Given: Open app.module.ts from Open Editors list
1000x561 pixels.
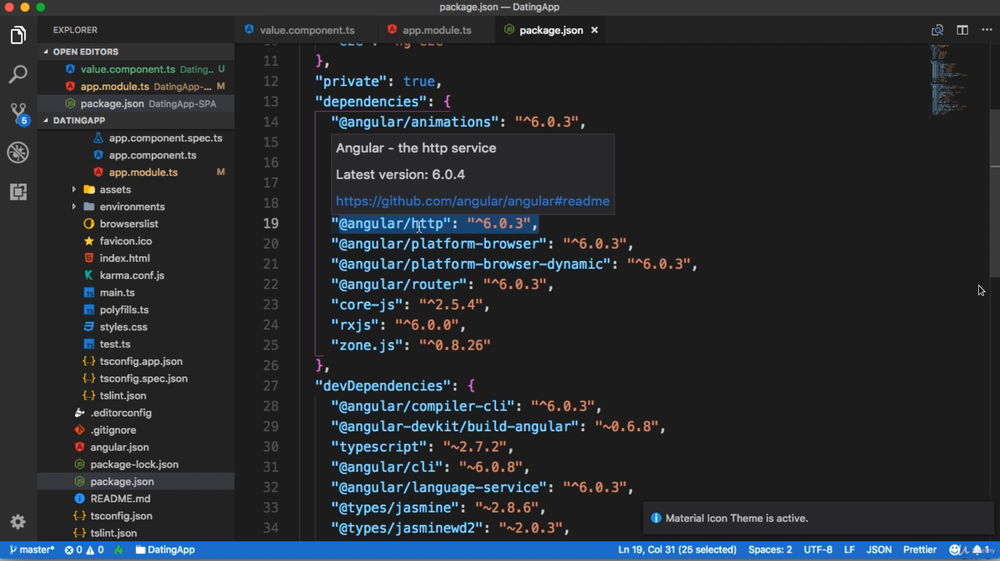Looking at the screenshot, I should point(136,86).
